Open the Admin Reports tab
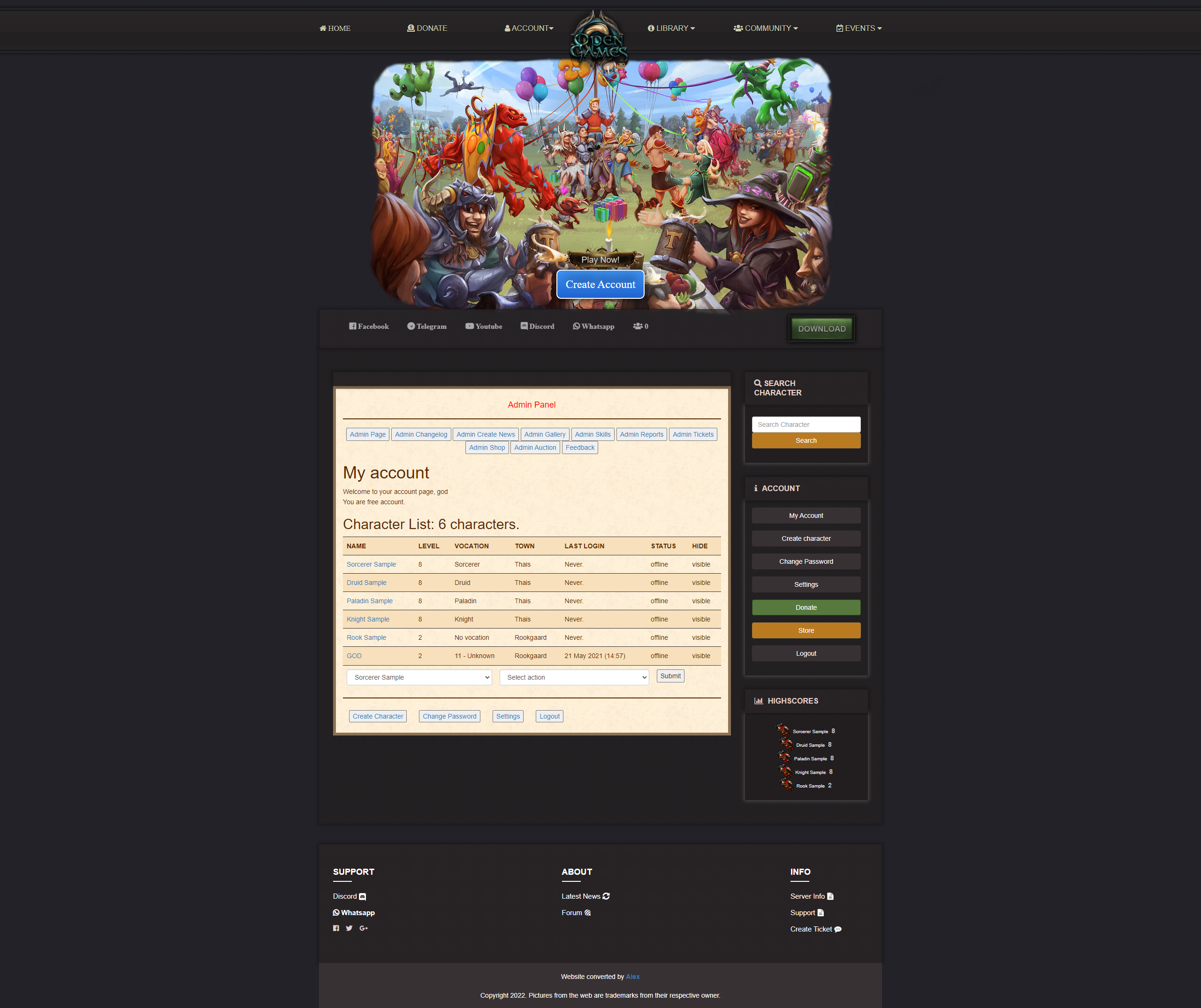Image resolution: width=1201 pixels, height=1008 pixels. point(642,434)
